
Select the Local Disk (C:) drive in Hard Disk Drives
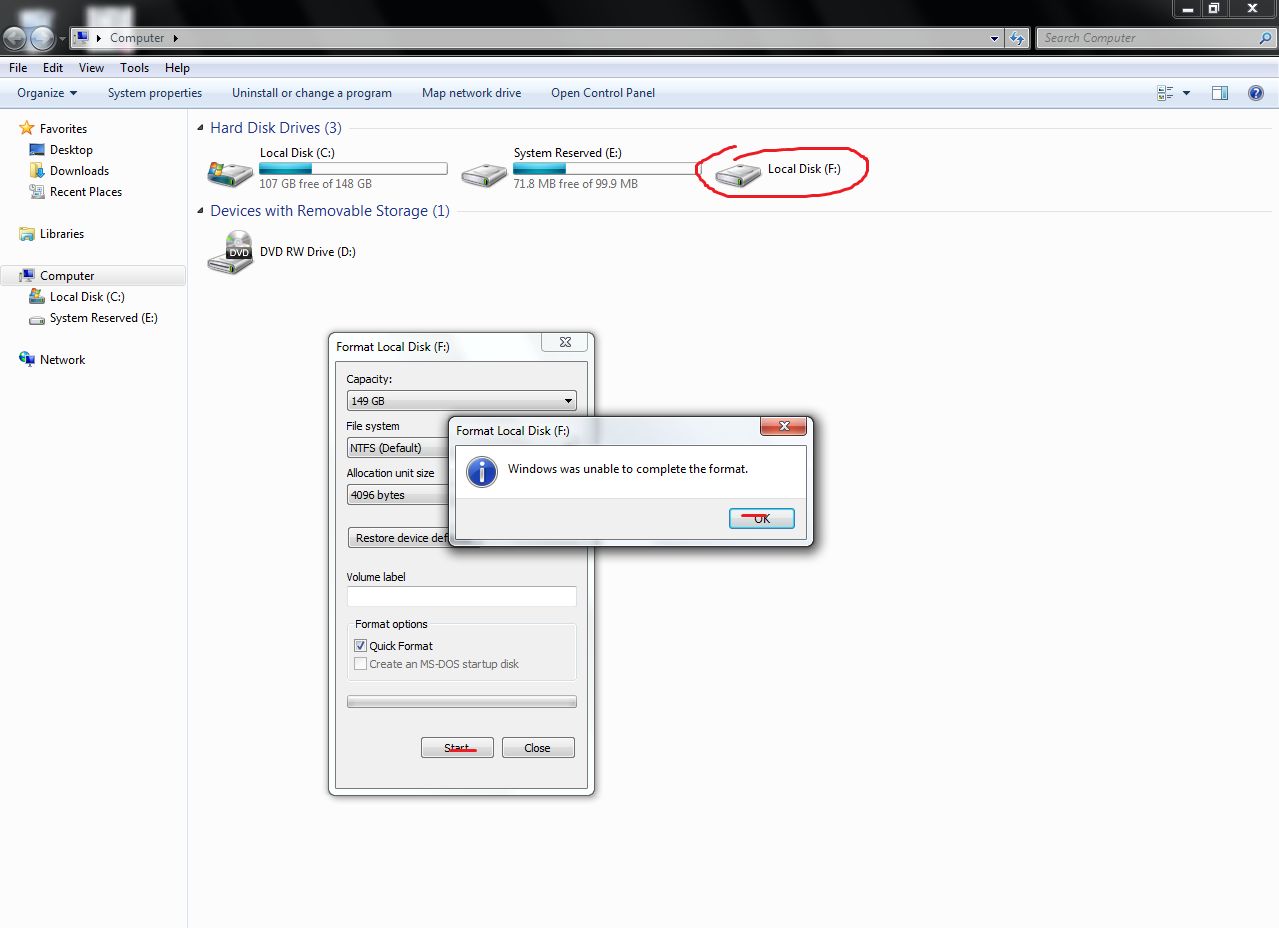[327, 169]
